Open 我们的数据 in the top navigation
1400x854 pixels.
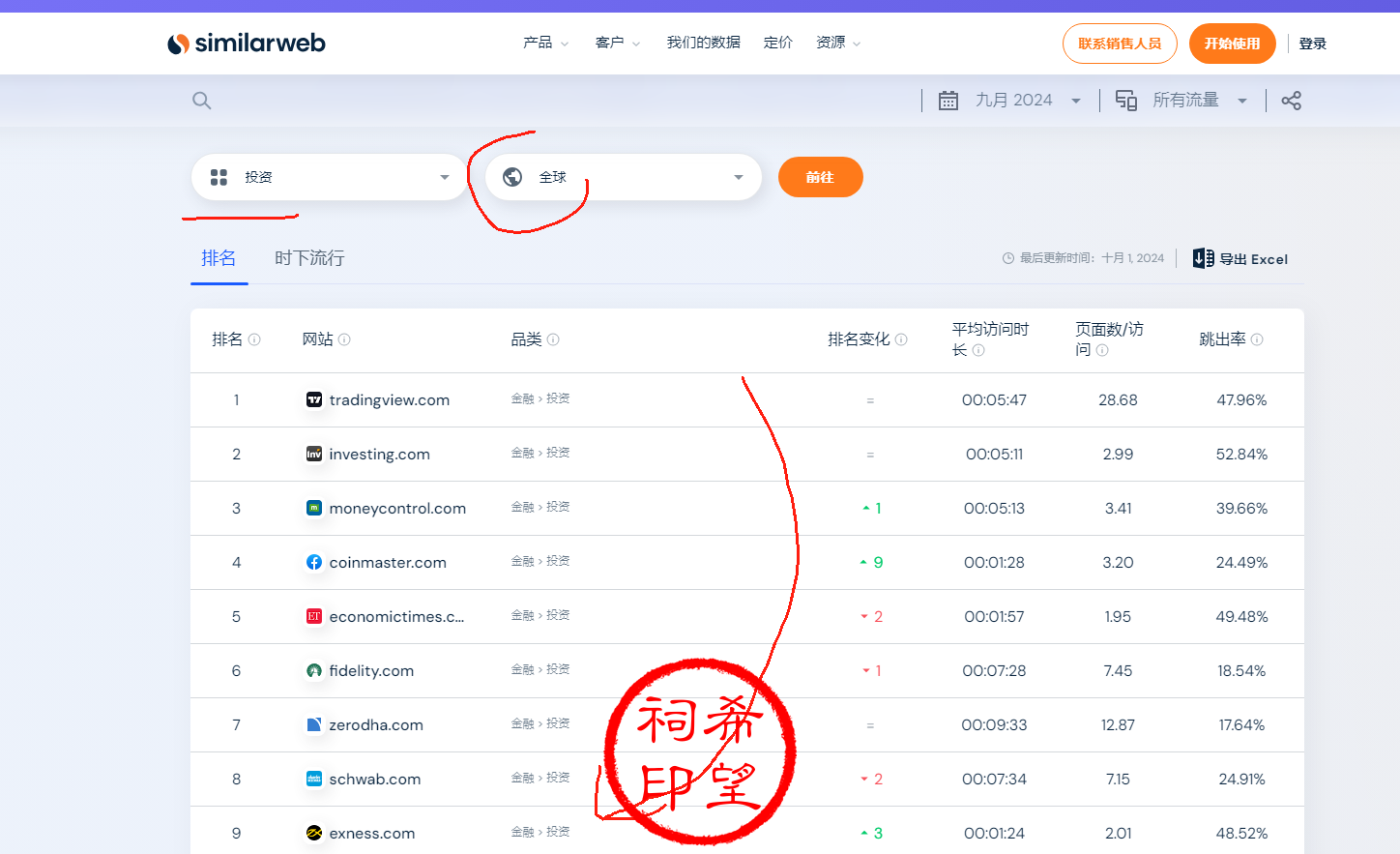pyautogui.click(x=704, y=43)
